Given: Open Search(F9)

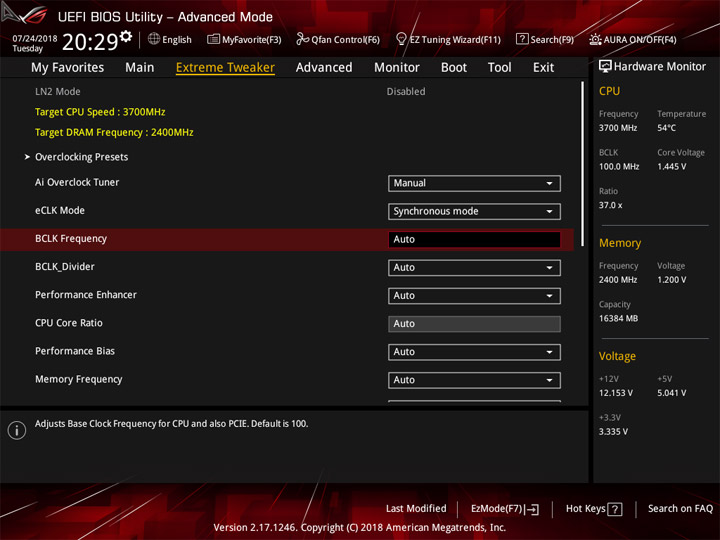Looking at the screenshot, I should coord(545,39).
